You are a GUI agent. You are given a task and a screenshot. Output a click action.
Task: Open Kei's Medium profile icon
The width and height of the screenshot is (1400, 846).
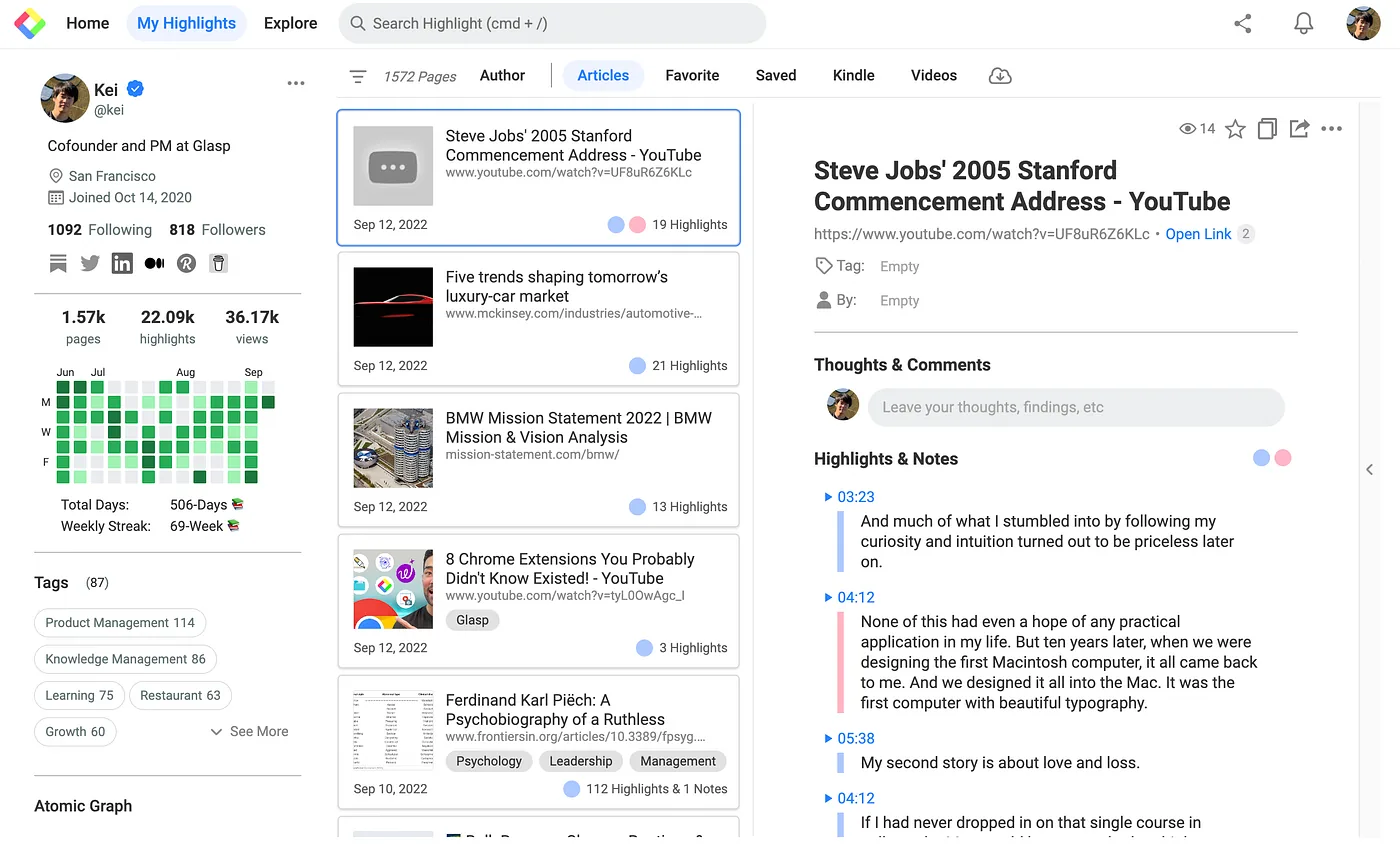pyautogui.click(x=154, y=263)
